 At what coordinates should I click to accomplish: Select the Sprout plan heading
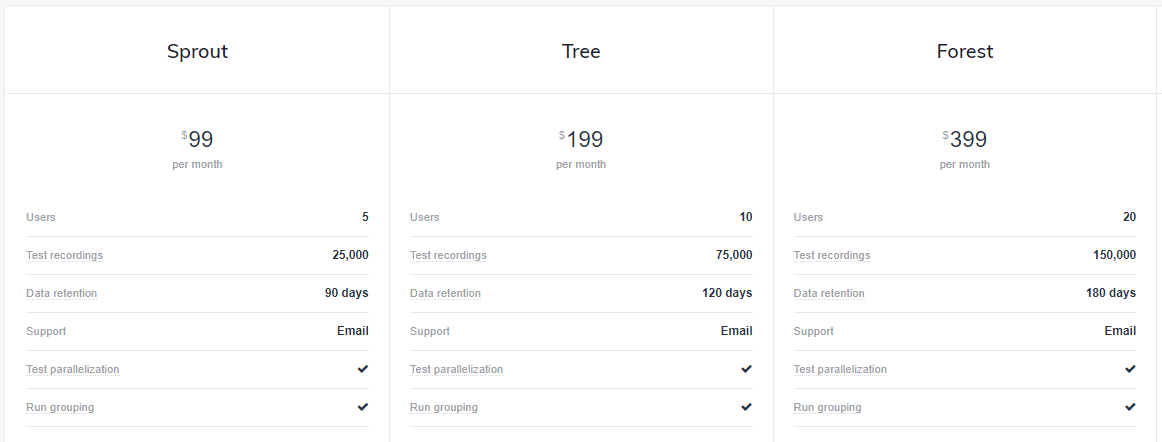[x=197, y=51]
